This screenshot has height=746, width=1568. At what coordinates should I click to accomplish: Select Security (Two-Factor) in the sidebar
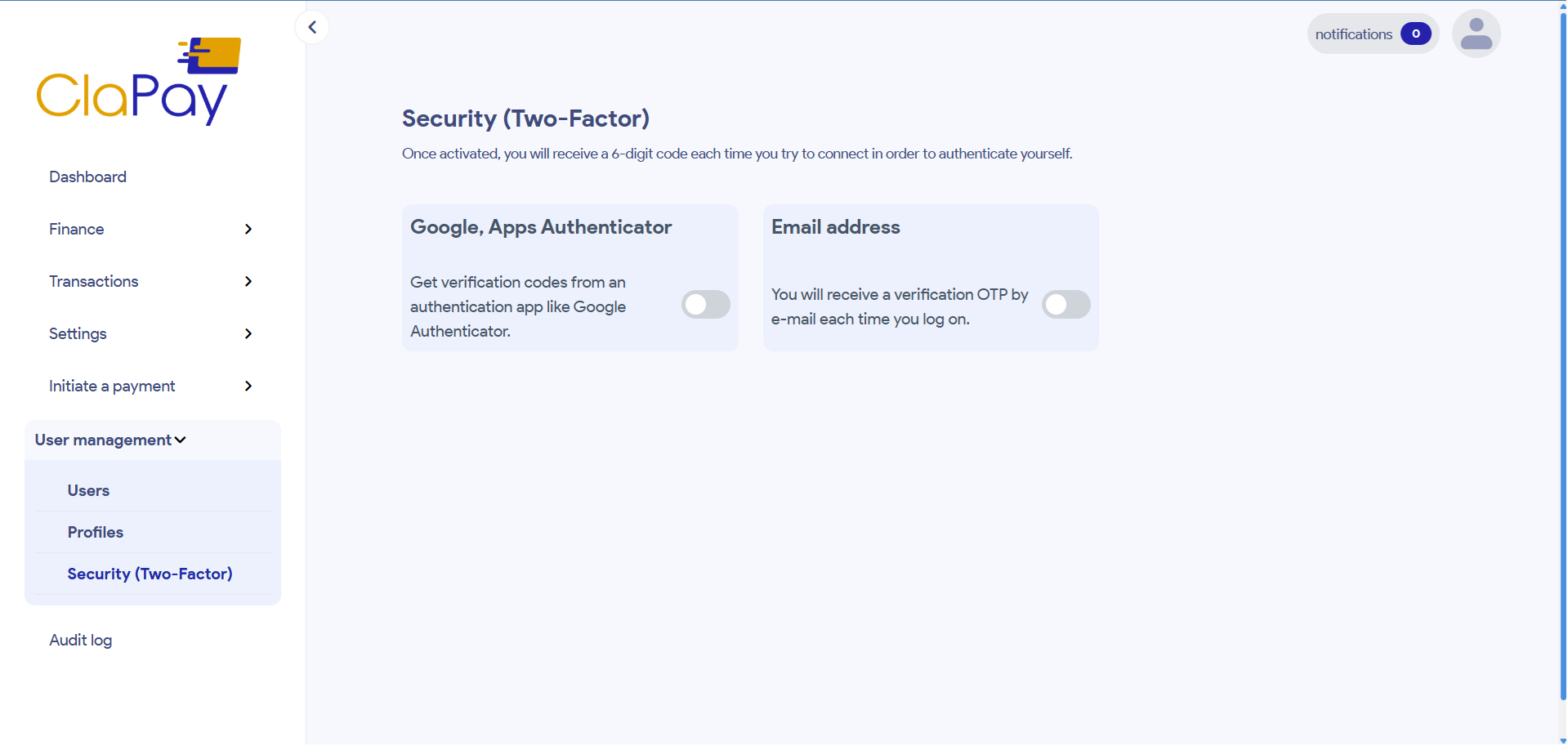coord(150,574)
